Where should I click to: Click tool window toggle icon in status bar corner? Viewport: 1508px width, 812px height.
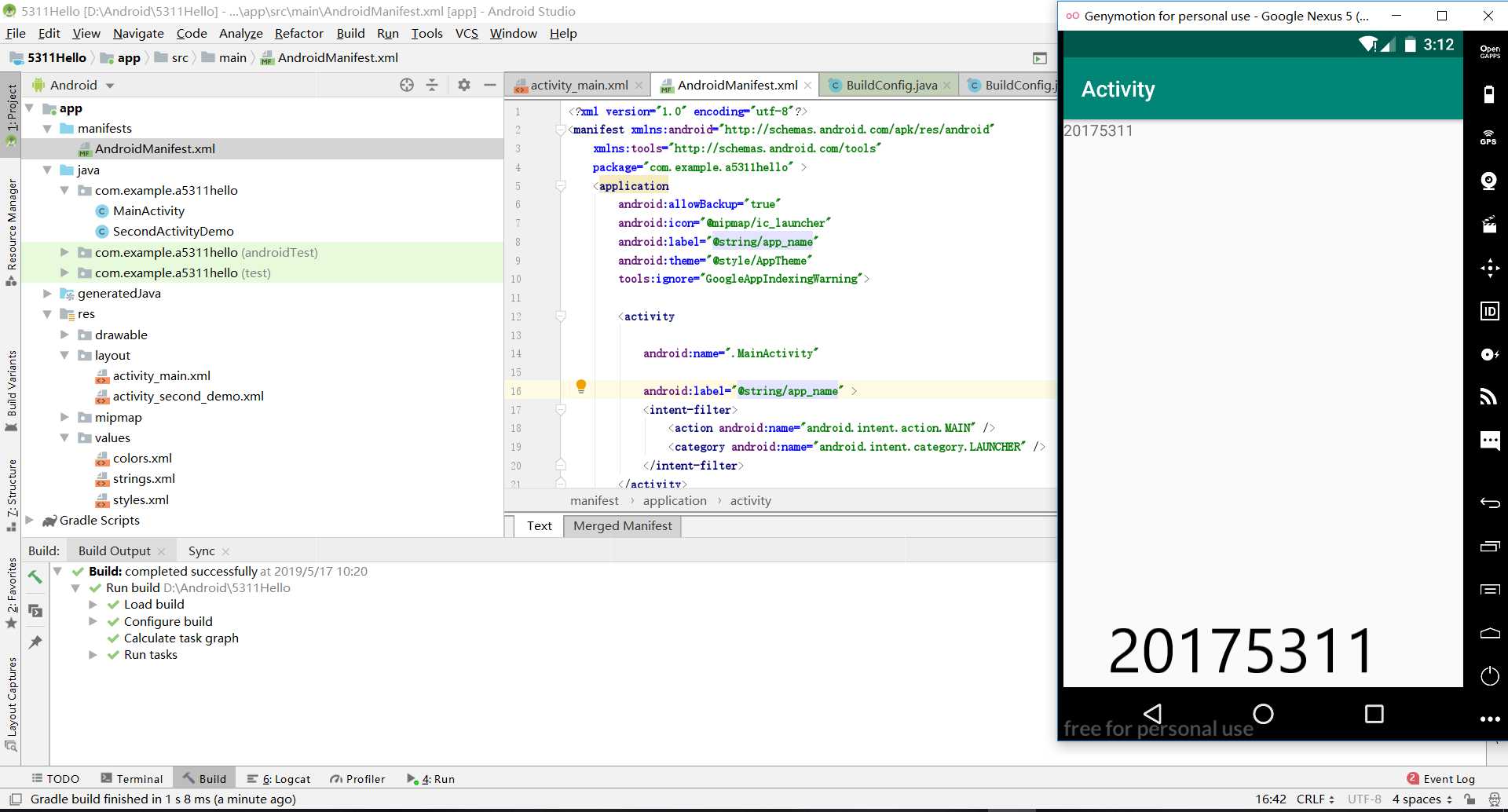[x=15, y=799]
